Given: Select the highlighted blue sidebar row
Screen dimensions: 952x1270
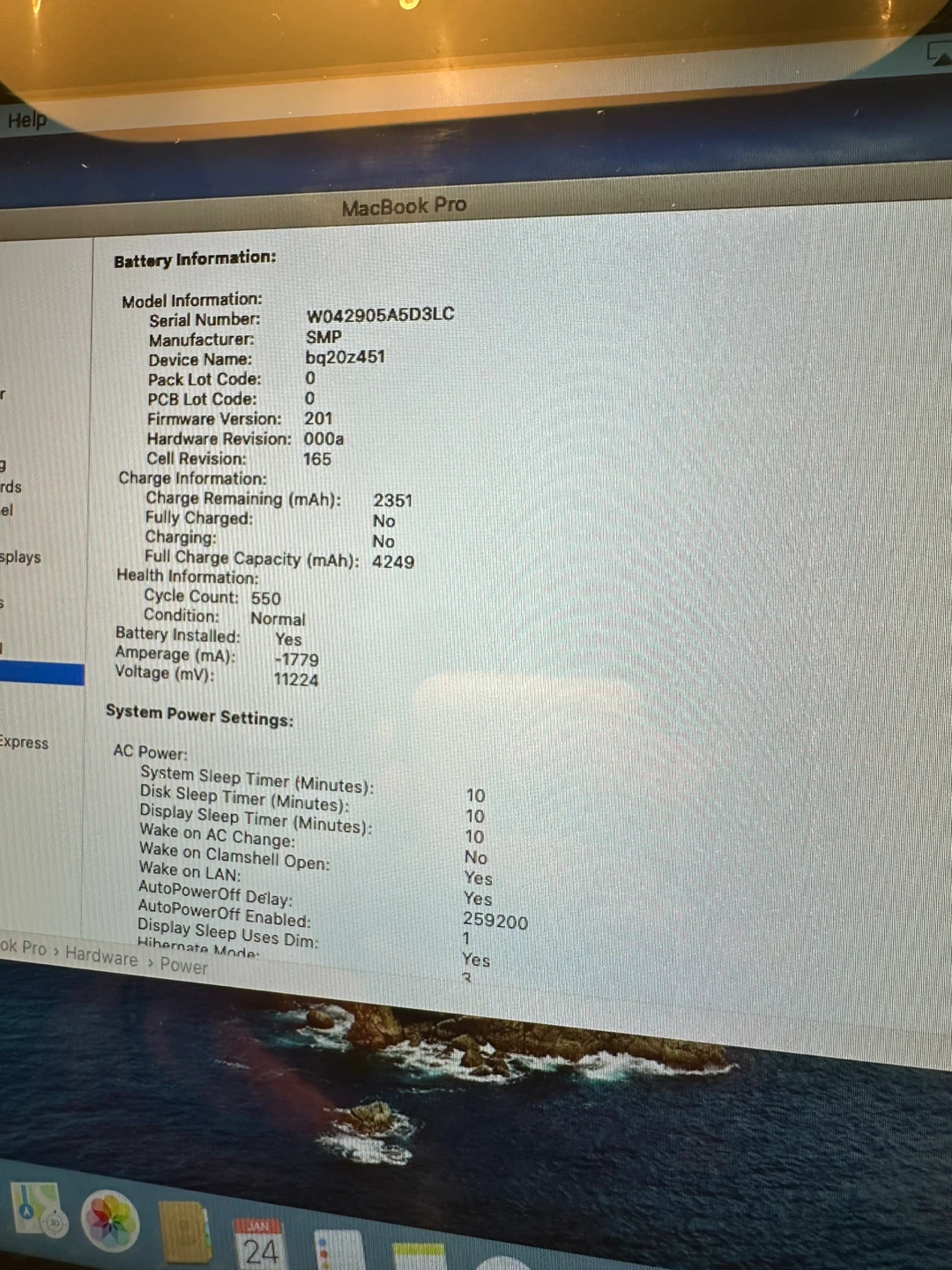Looking at the screenshot, I should (x=42, y=674).
